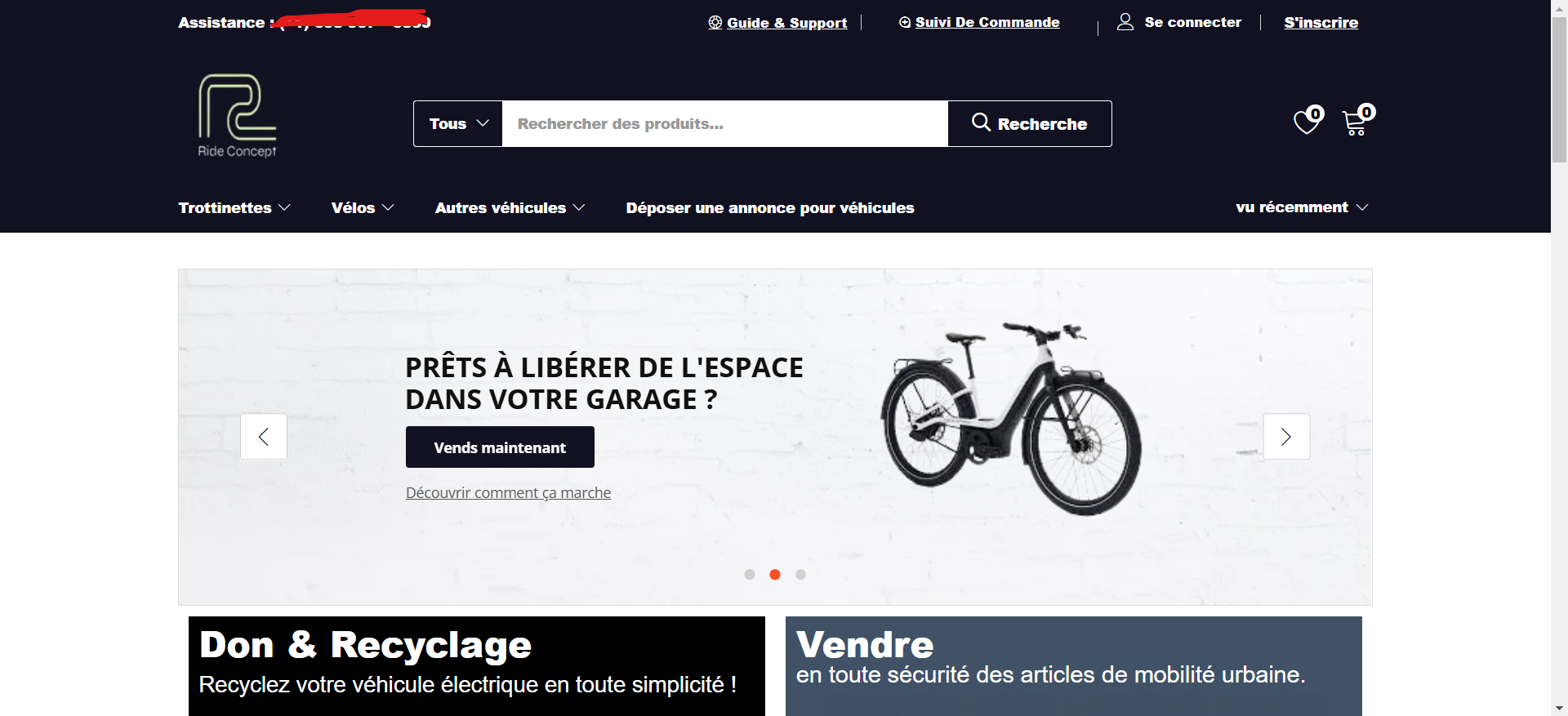Select the active orange carousel dot
Screen dimensions: 1568x716
tap(775, 575)
